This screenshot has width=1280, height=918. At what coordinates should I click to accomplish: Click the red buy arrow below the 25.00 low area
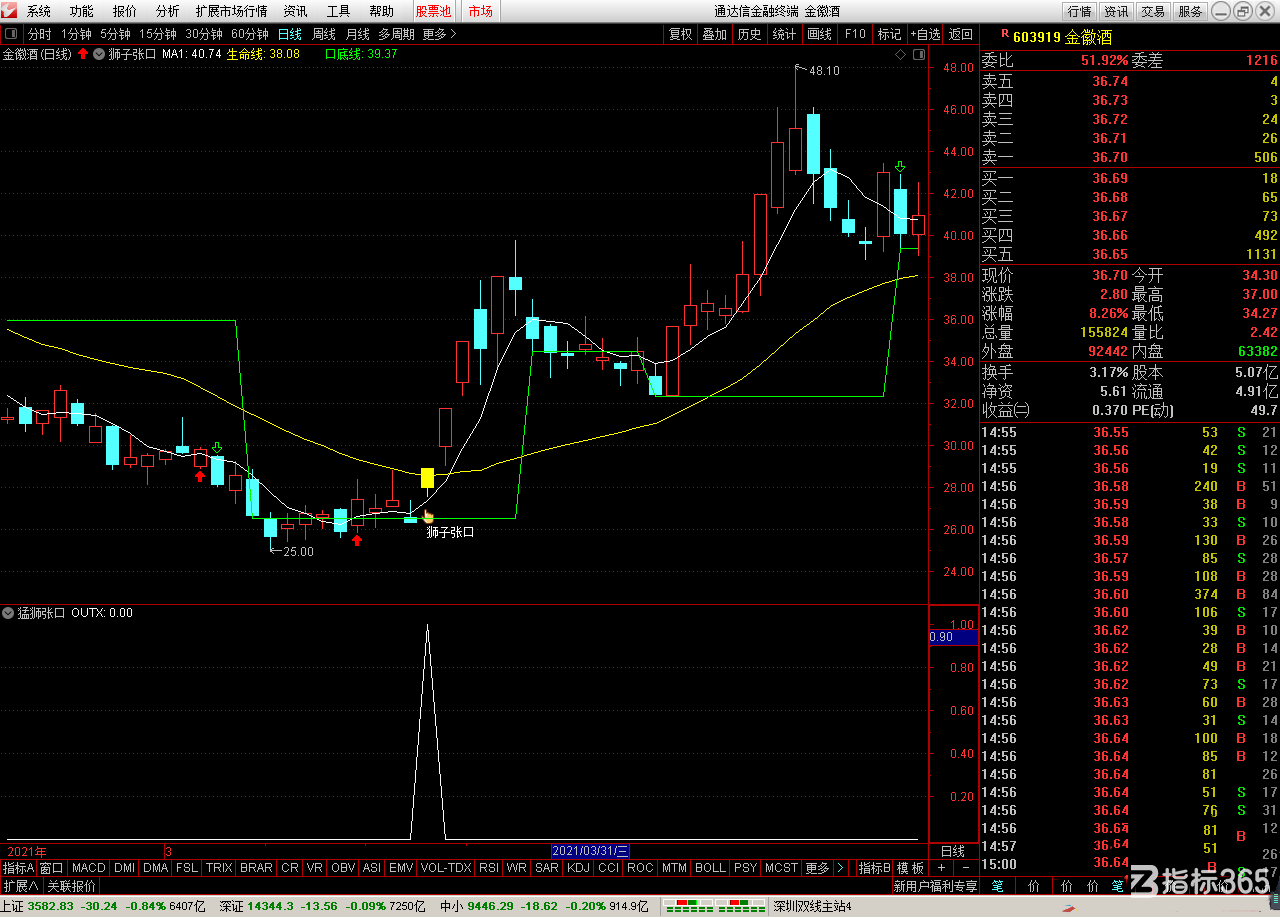[x=357, y=540]
